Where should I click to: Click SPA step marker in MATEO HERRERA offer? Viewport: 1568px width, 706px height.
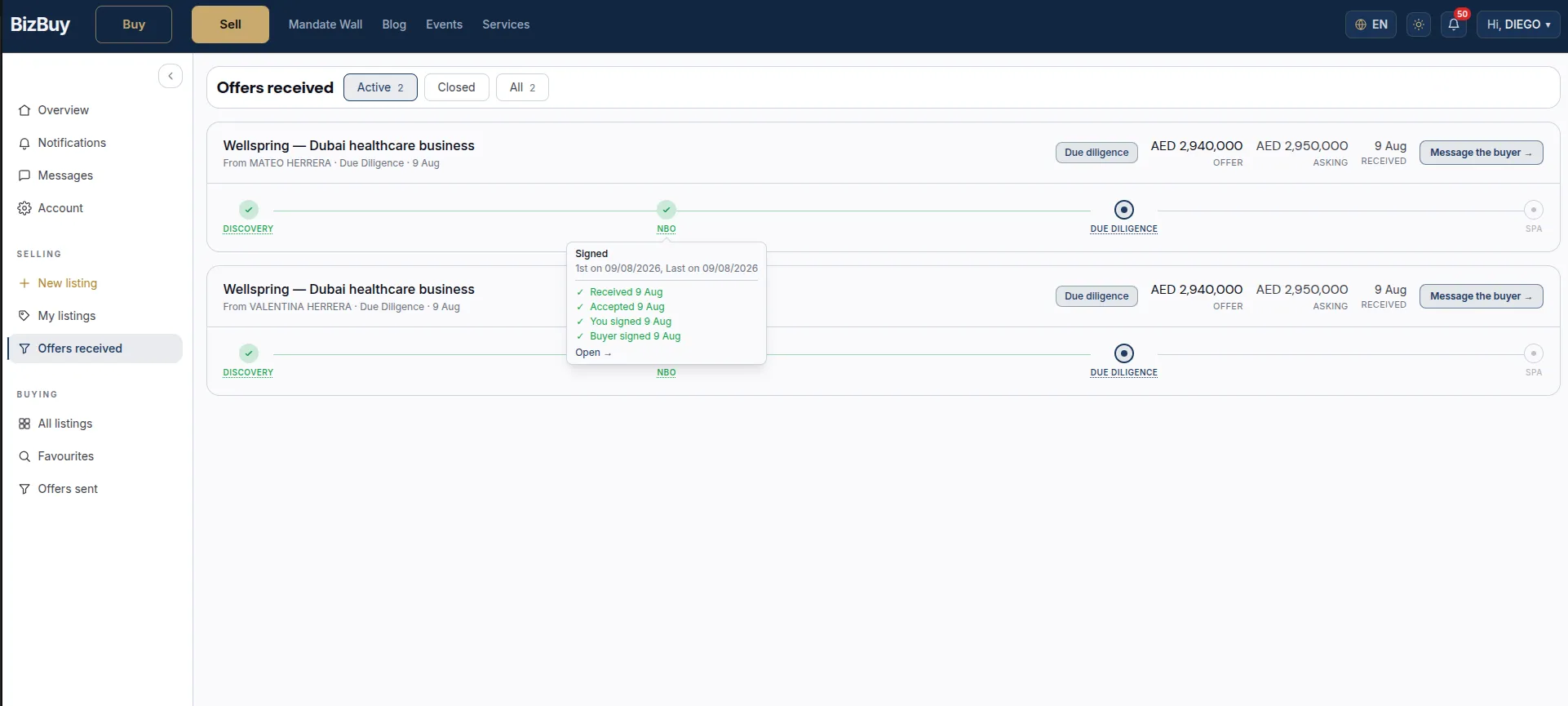point(1534,210)
